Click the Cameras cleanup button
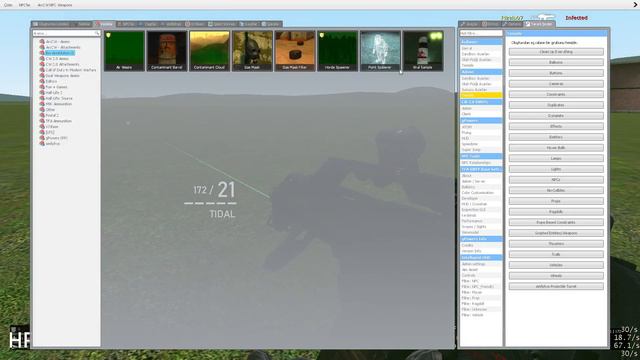The image size is (640, 360). coord(556,84)
